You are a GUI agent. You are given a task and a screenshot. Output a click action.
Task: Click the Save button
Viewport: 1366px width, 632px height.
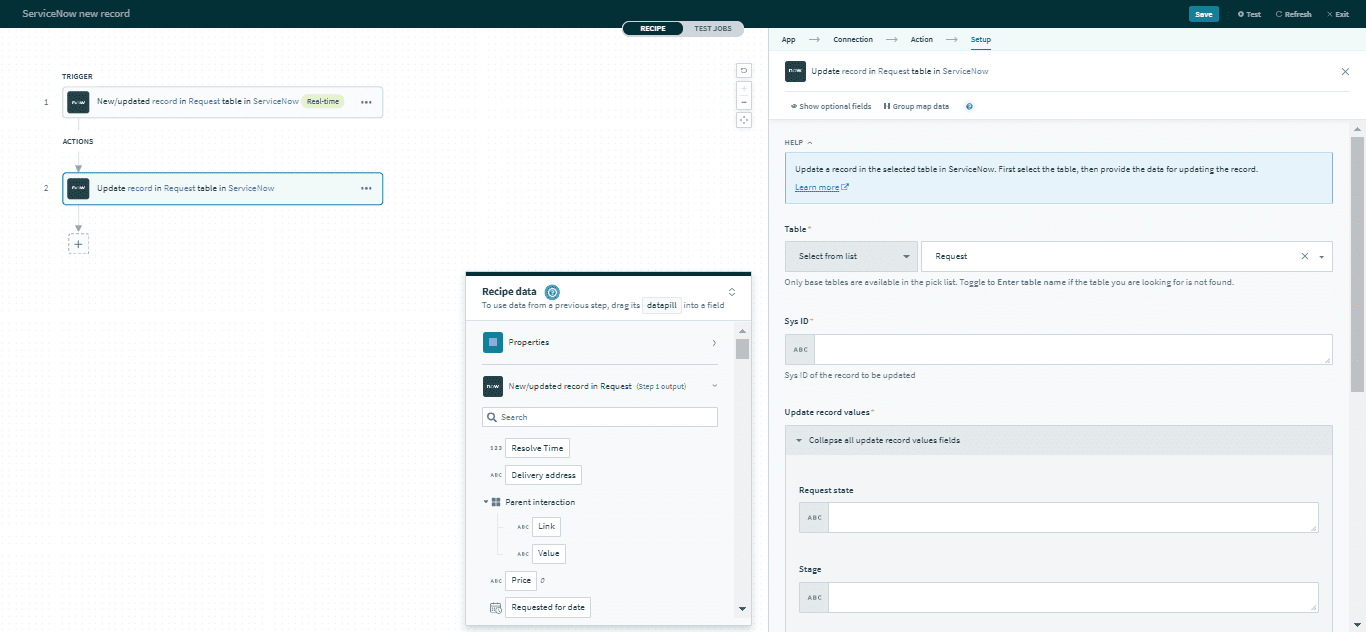[1203, 14]
